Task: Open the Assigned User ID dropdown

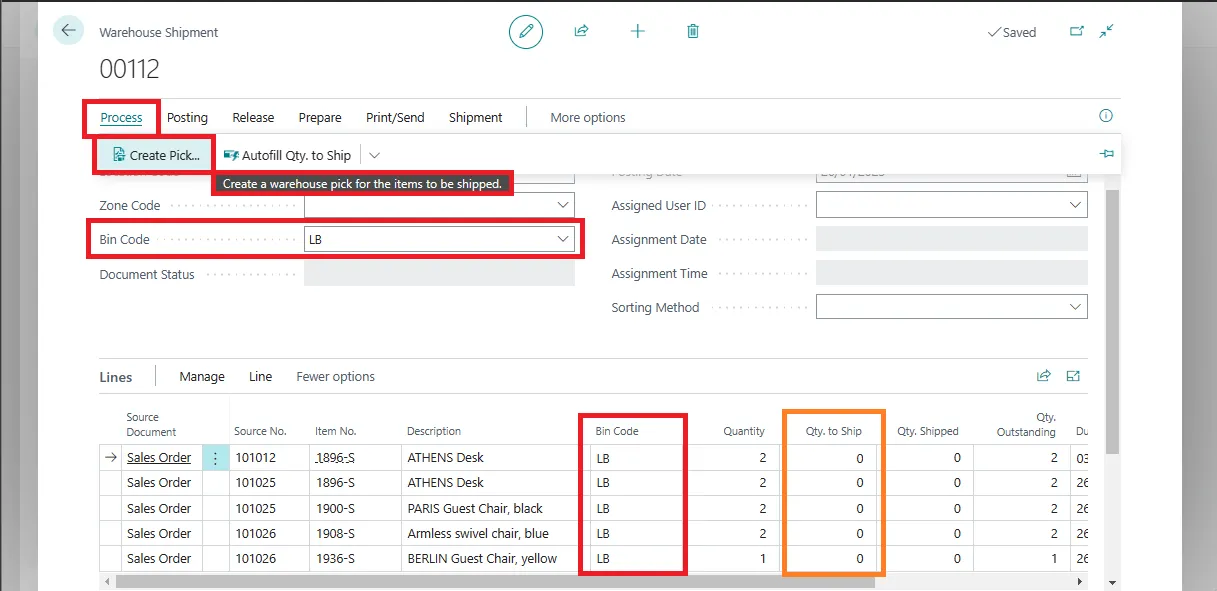Action: click(x=1076, y=205)
